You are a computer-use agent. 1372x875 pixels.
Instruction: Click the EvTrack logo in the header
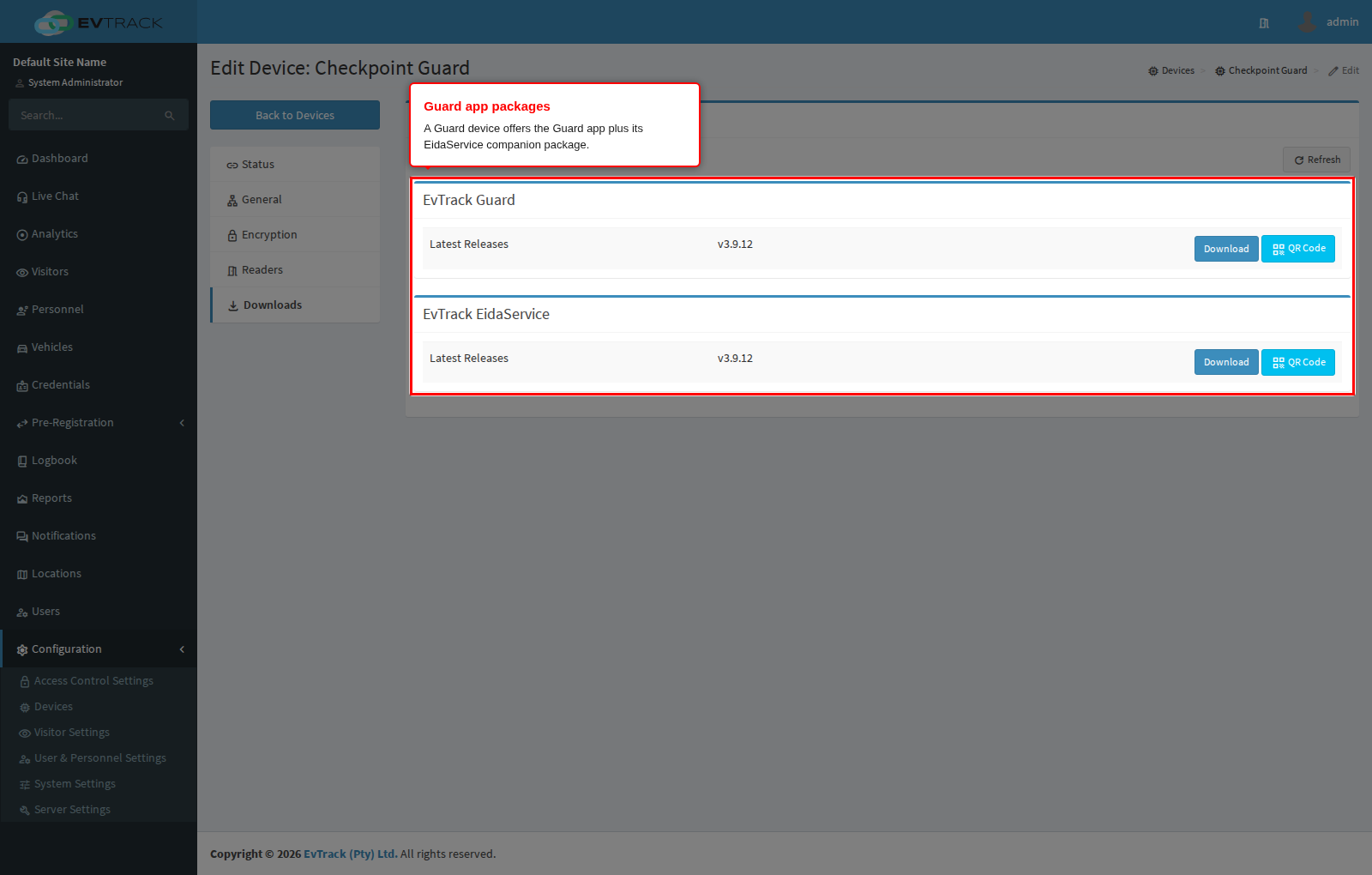click(99, 22)
